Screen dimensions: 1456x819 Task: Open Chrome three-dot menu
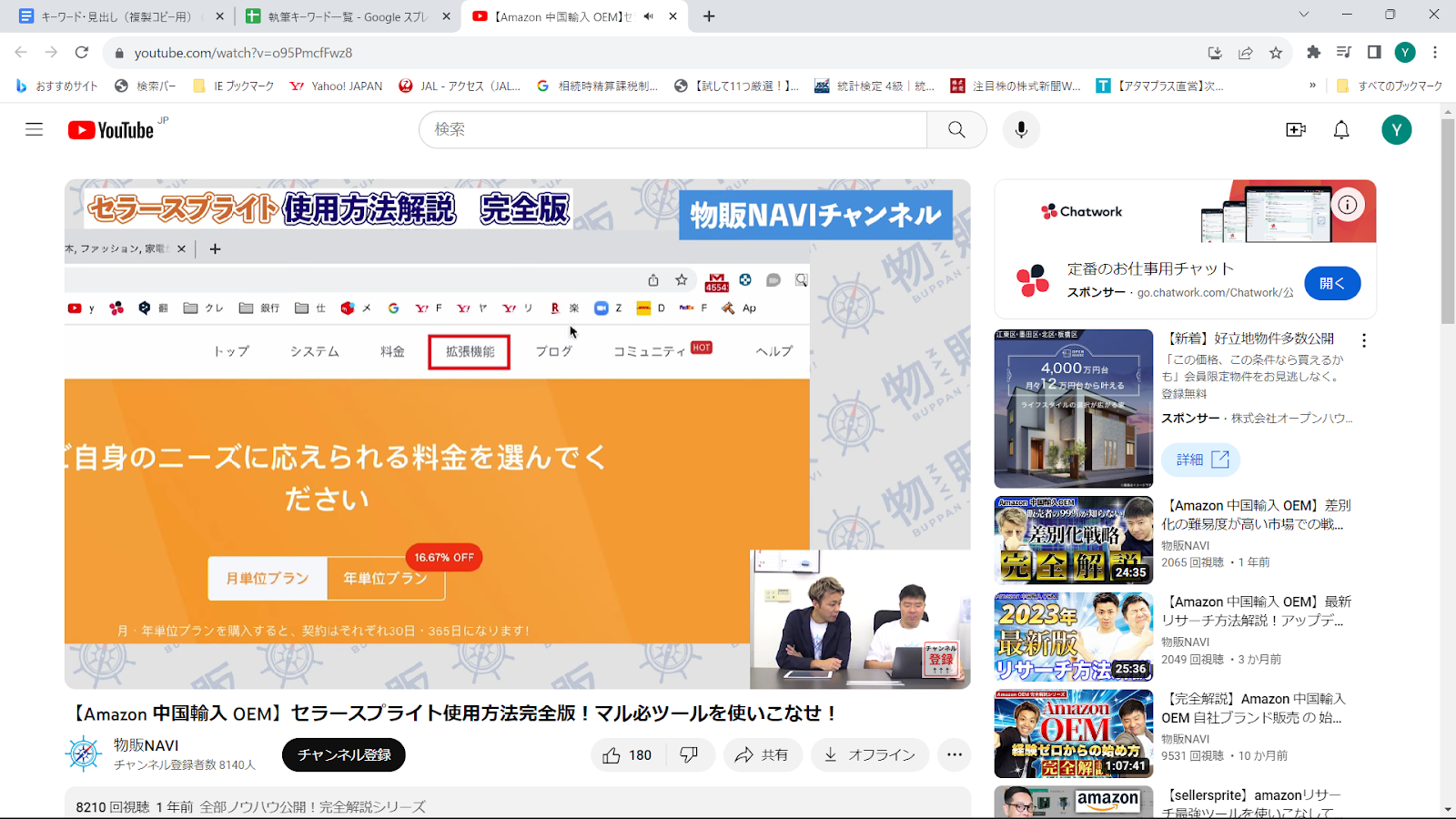coord(1435,53)
